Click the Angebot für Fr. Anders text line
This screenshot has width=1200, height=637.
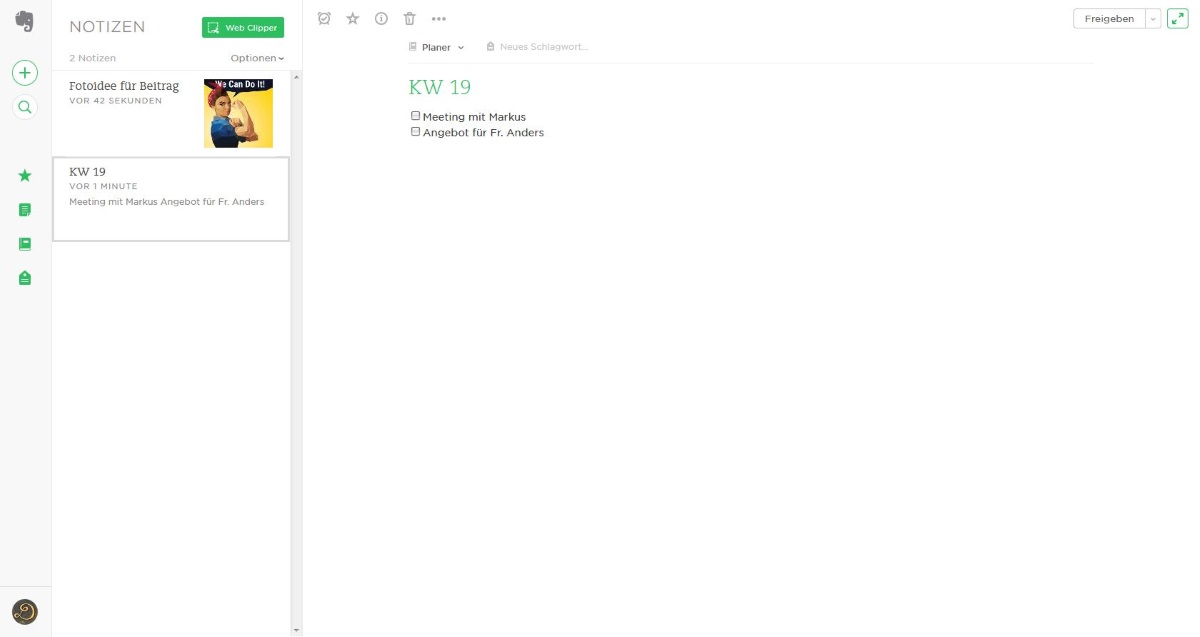(483, 132)
